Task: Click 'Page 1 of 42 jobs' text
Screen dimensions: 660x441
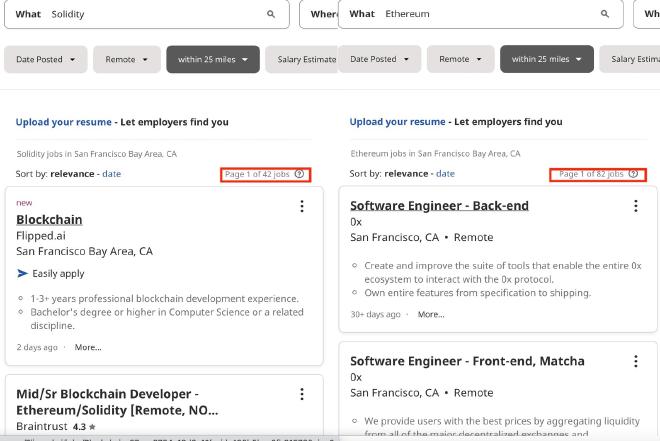Action: (257, 174)
